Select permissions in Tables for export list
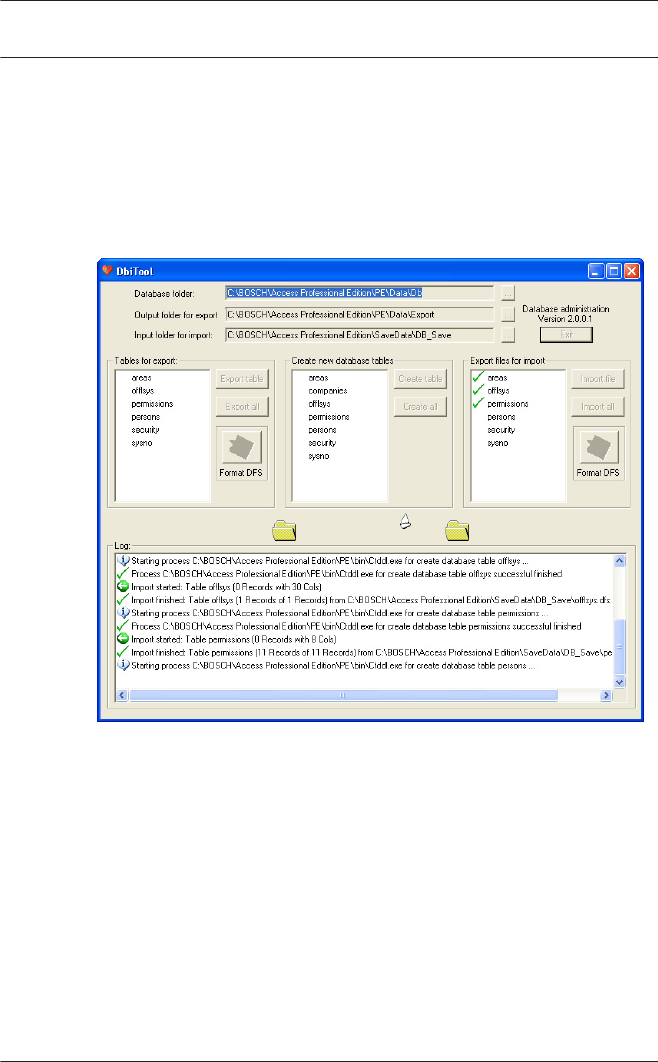 152,404
